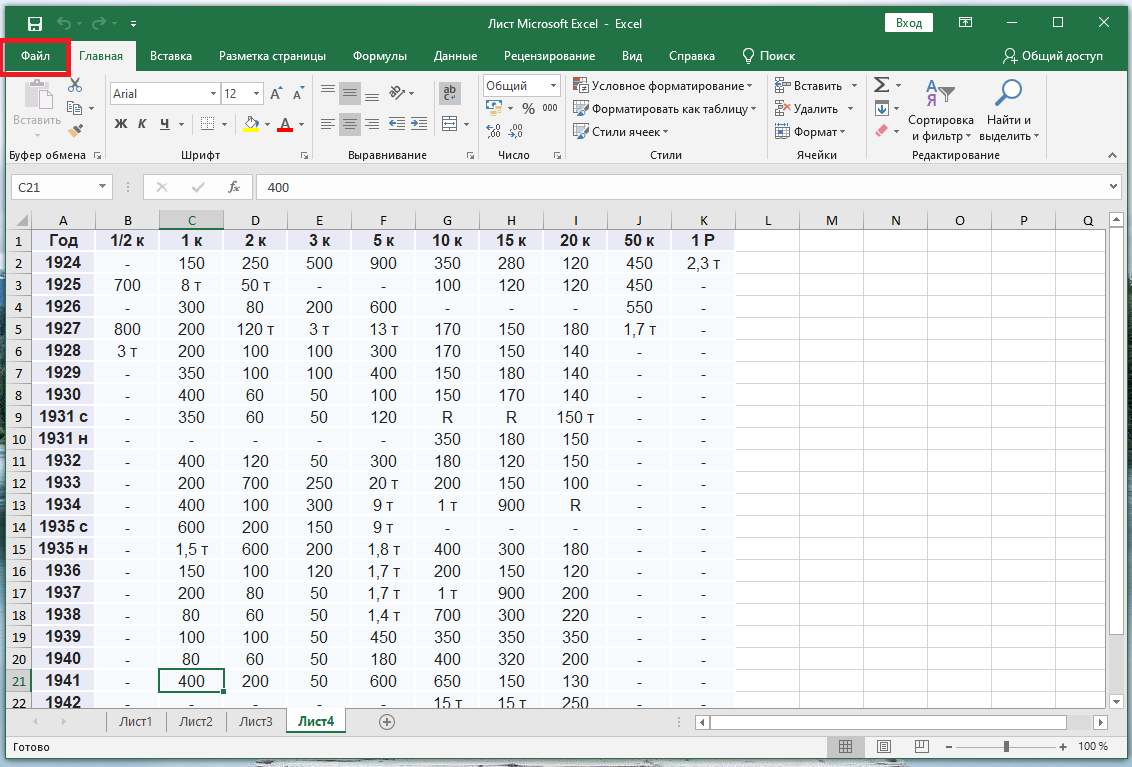This screenshot has width=1132, height=767.
Task: Add a new sheet with plus button
Action: (387, 722)
